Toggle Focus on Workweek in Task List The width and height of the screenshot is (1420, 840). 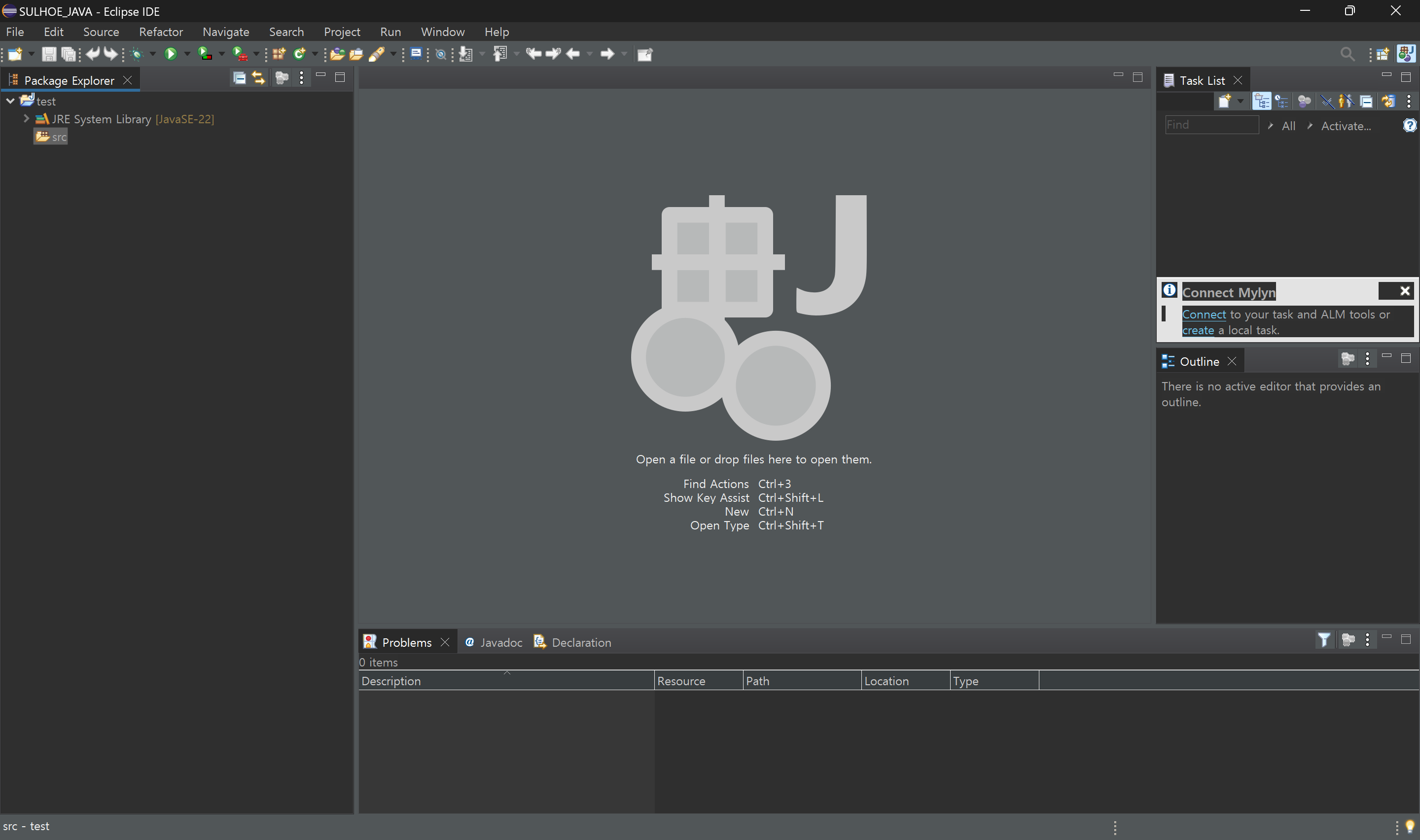pos(1304,102)
